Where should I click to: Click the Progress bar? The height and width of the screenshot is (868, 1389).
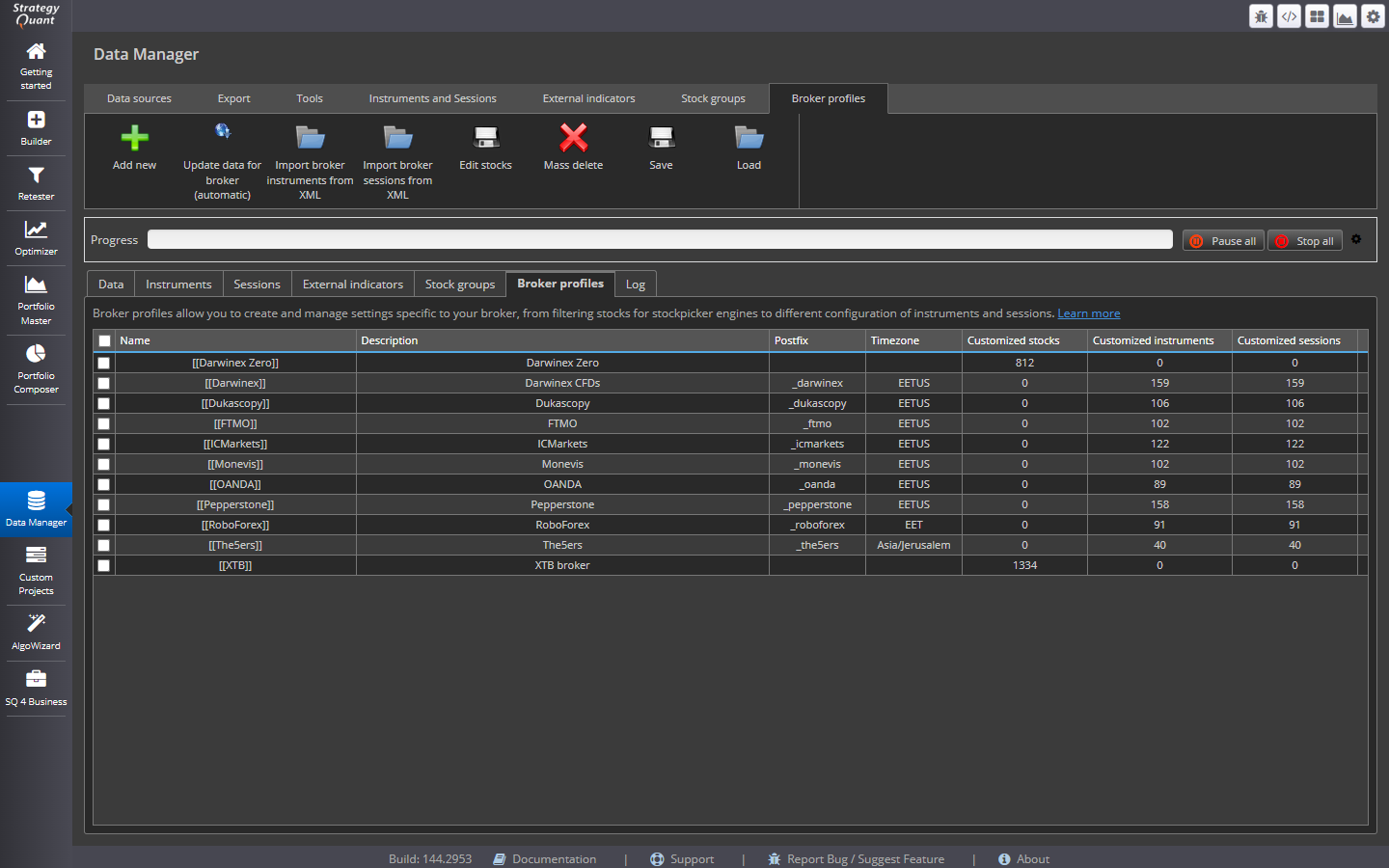point(660,239)
